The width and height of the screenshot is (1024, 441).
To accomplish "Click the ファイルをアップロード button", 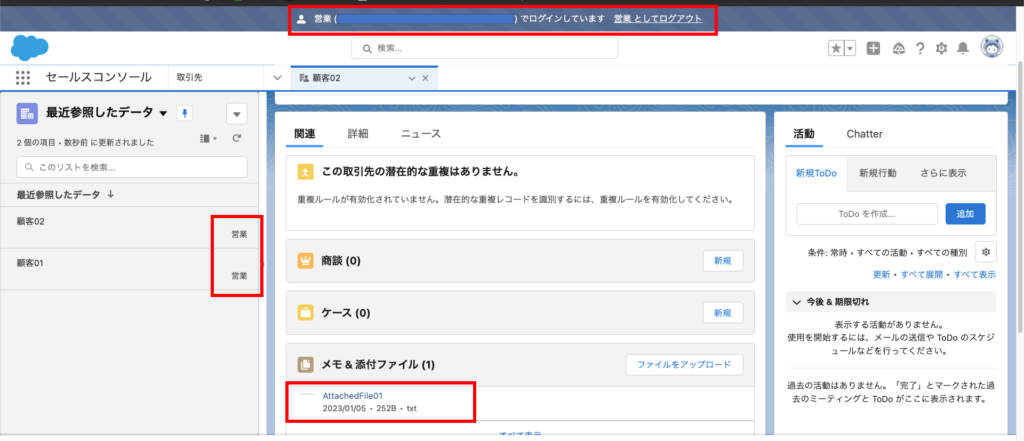I will tap(684, 365).
